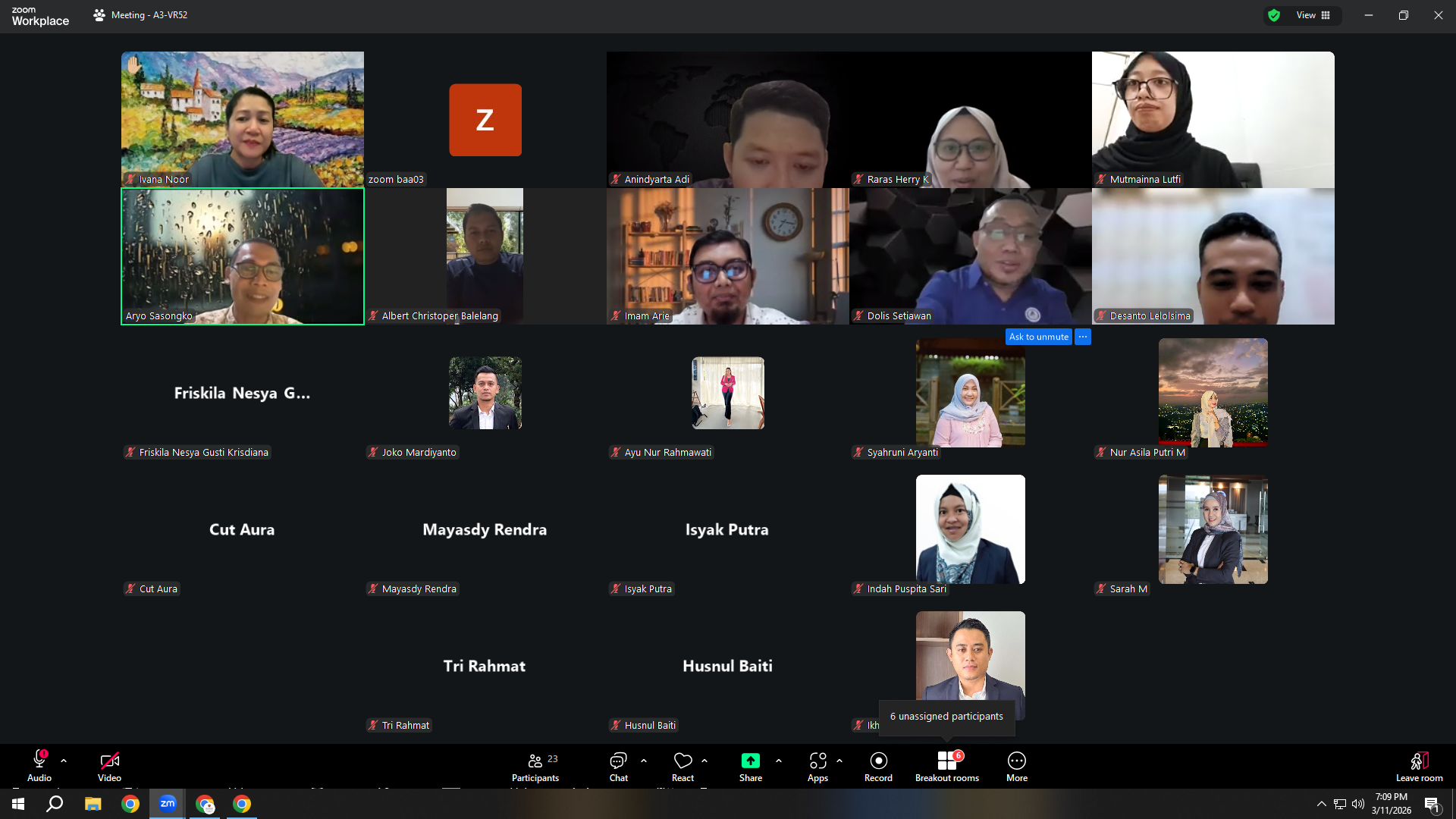Expand the Share options arrow
Screen dimensions: 1456x819
point(779,761)
